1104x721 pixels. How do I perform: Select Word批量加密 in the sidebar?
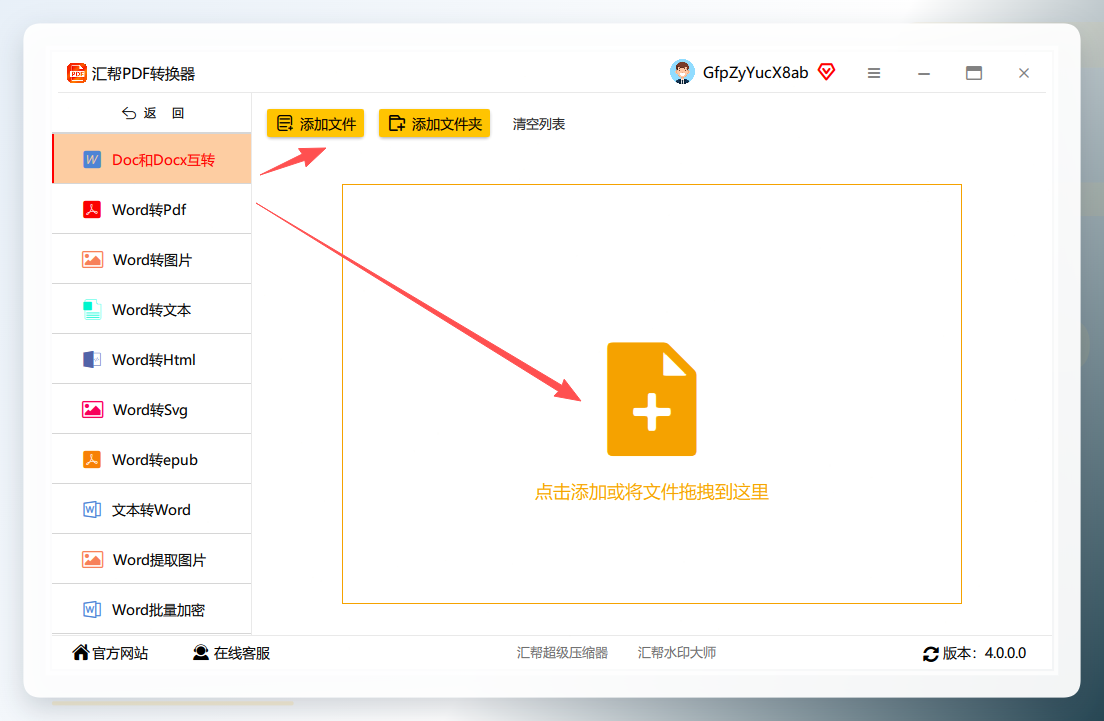point(152,610)
